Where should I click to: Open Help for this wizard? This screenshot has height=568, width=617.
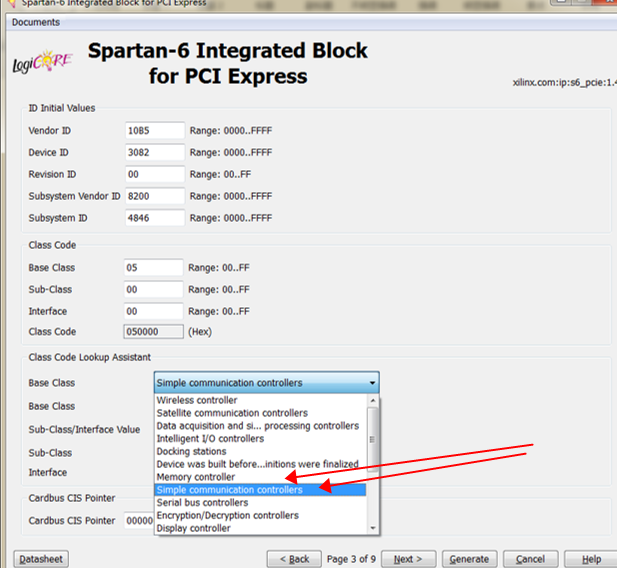click(591, 559)
